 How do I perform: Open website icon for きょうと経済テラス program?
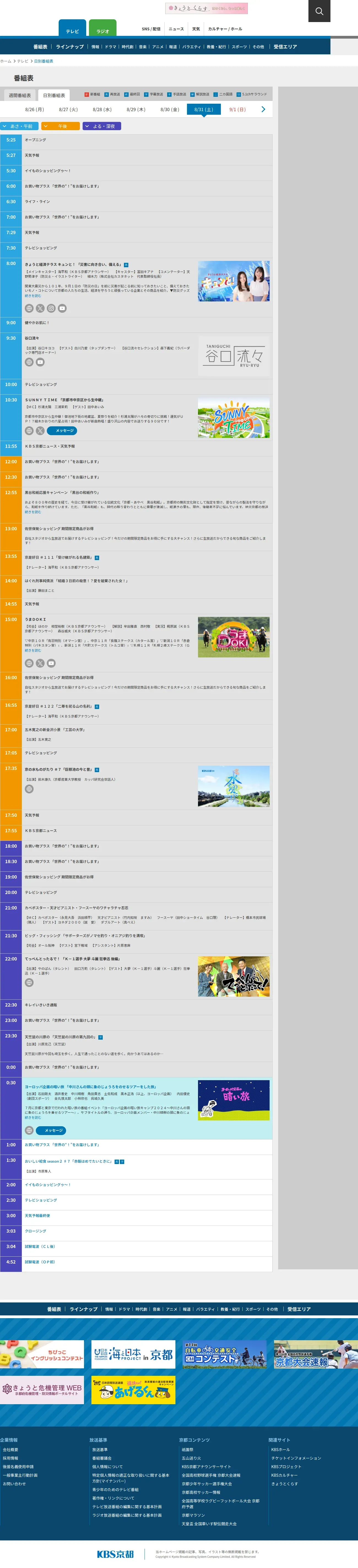pos(29,309)
